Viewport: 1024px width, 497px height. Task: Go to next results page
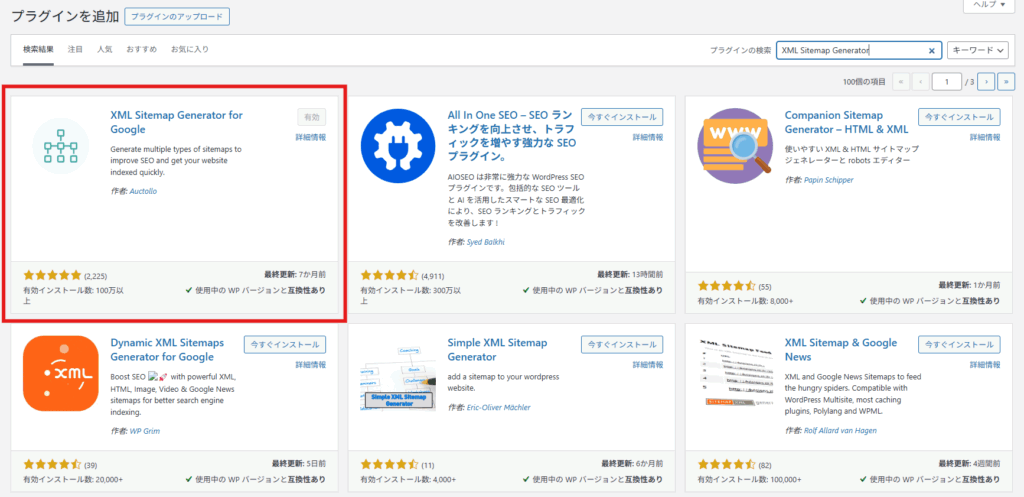(x=987, y=82)
